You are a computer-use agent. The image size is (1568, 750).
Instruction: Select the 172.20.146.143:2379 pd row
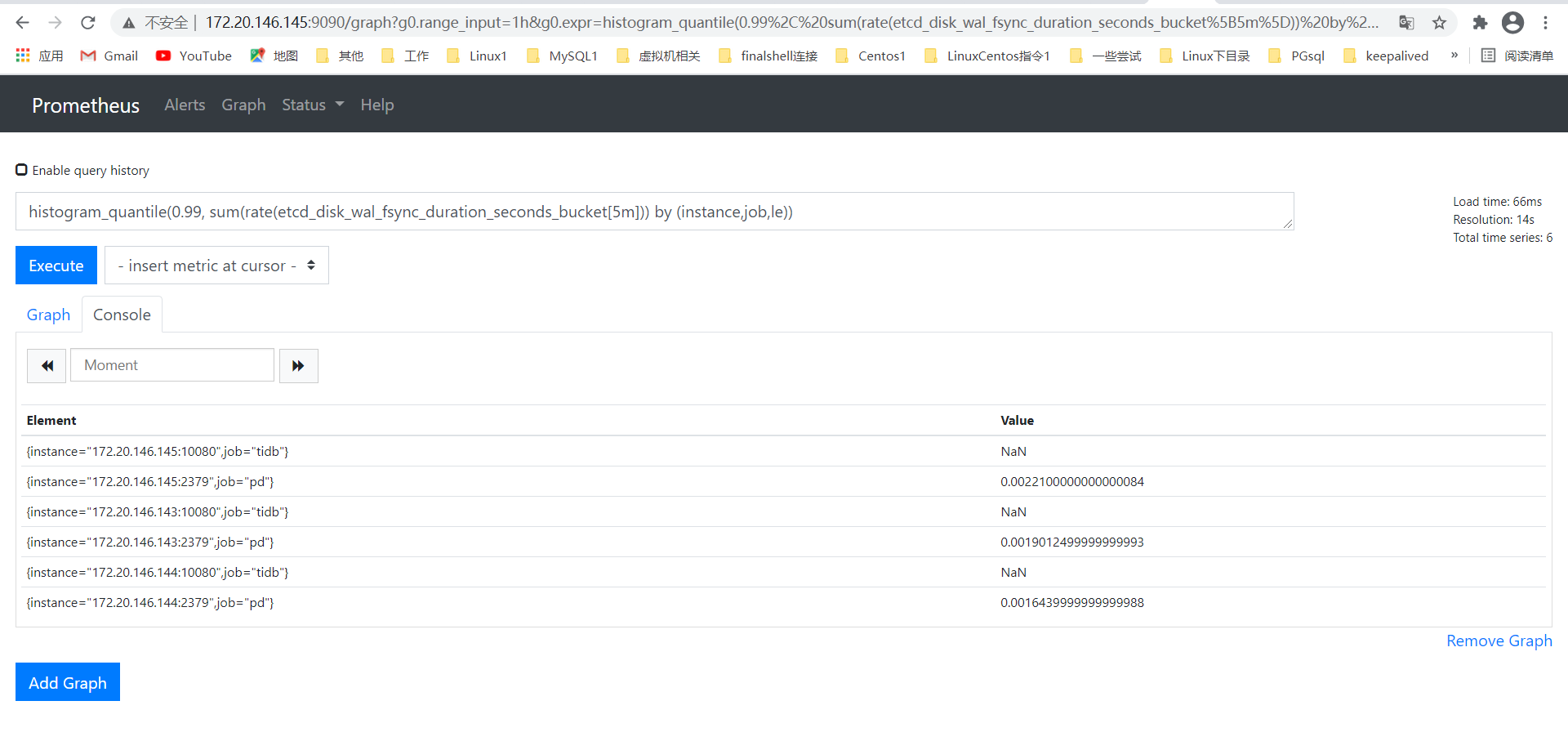coord(785,542)
